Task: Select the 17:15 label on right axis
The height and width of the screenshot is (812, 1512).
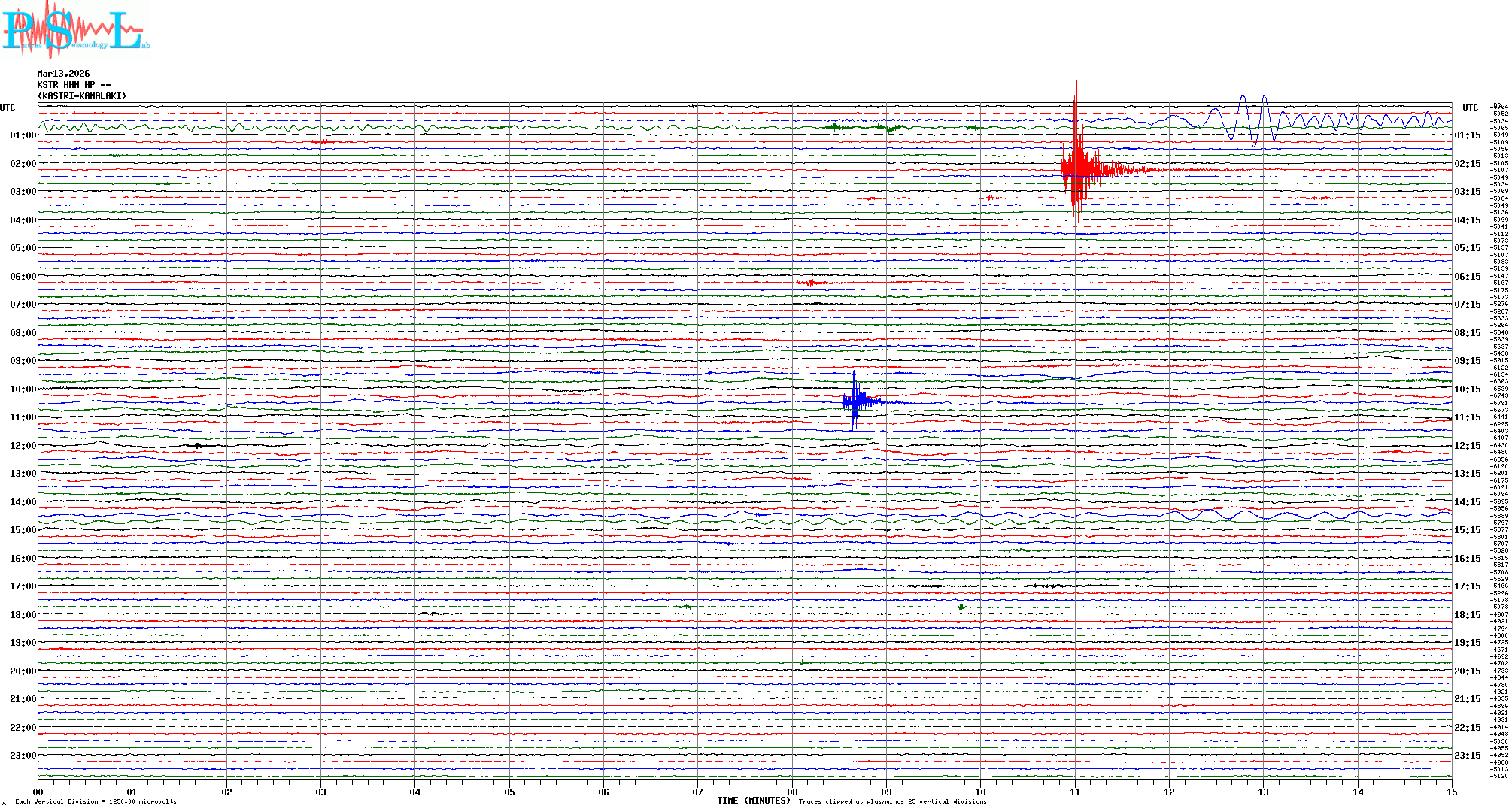Action: pyautogui.click(x=1467, y=586)
